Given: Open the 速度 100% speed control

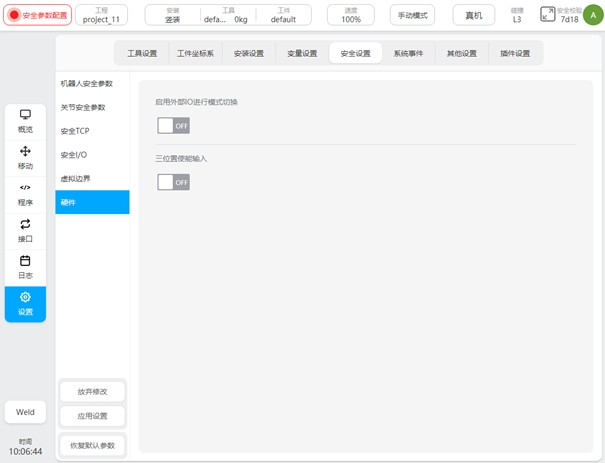Looking at the screenshot, I should coord(351,15).
